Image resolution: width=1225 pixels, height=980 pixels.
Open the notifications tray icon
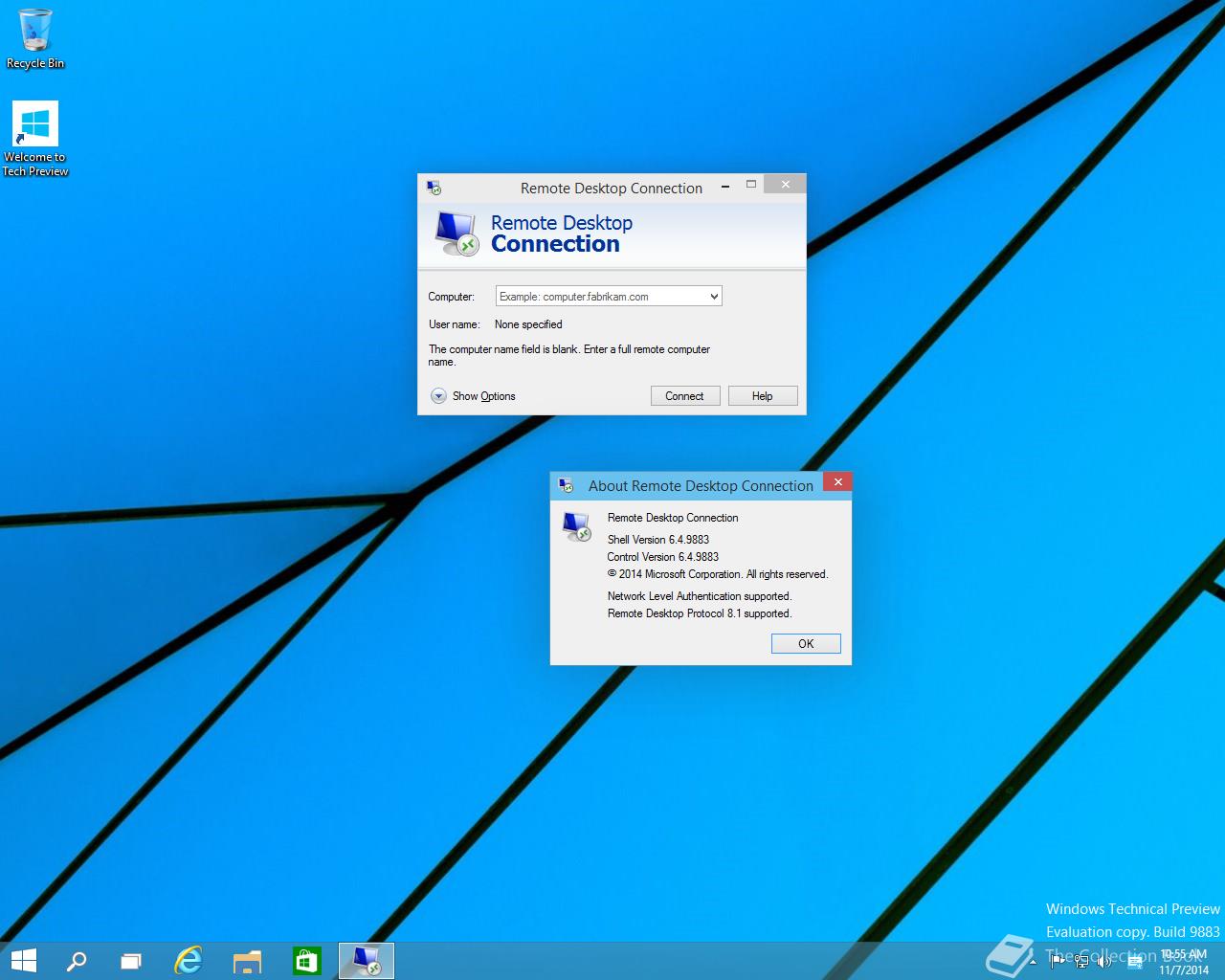pos(1134,962)
